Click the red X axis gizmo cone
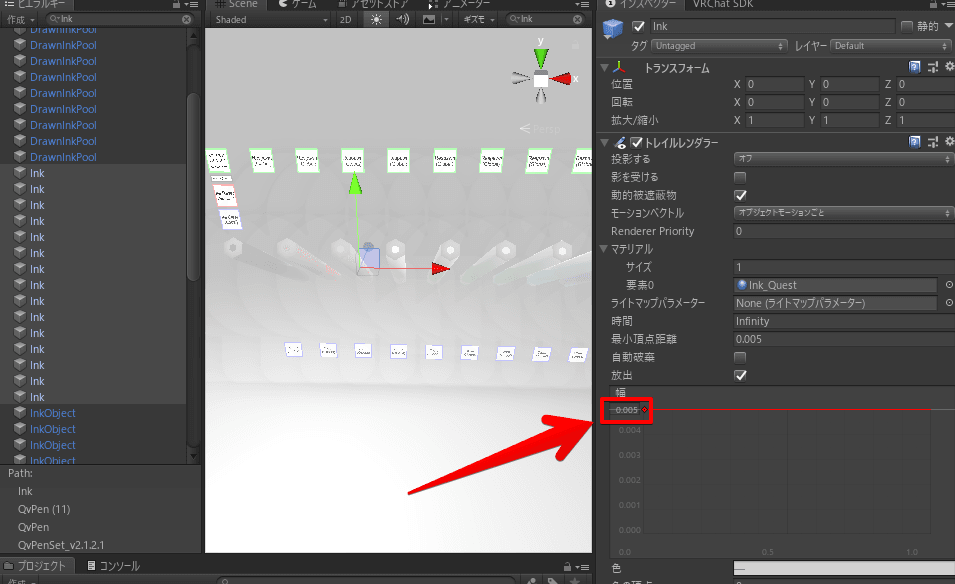 (x=563, y=79)
